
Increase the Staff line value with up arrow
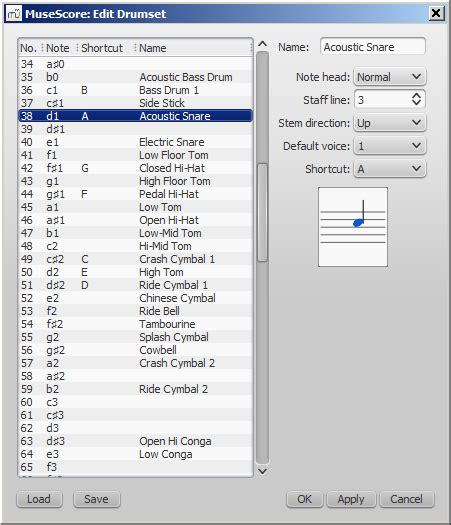click(x=417, y=95)
